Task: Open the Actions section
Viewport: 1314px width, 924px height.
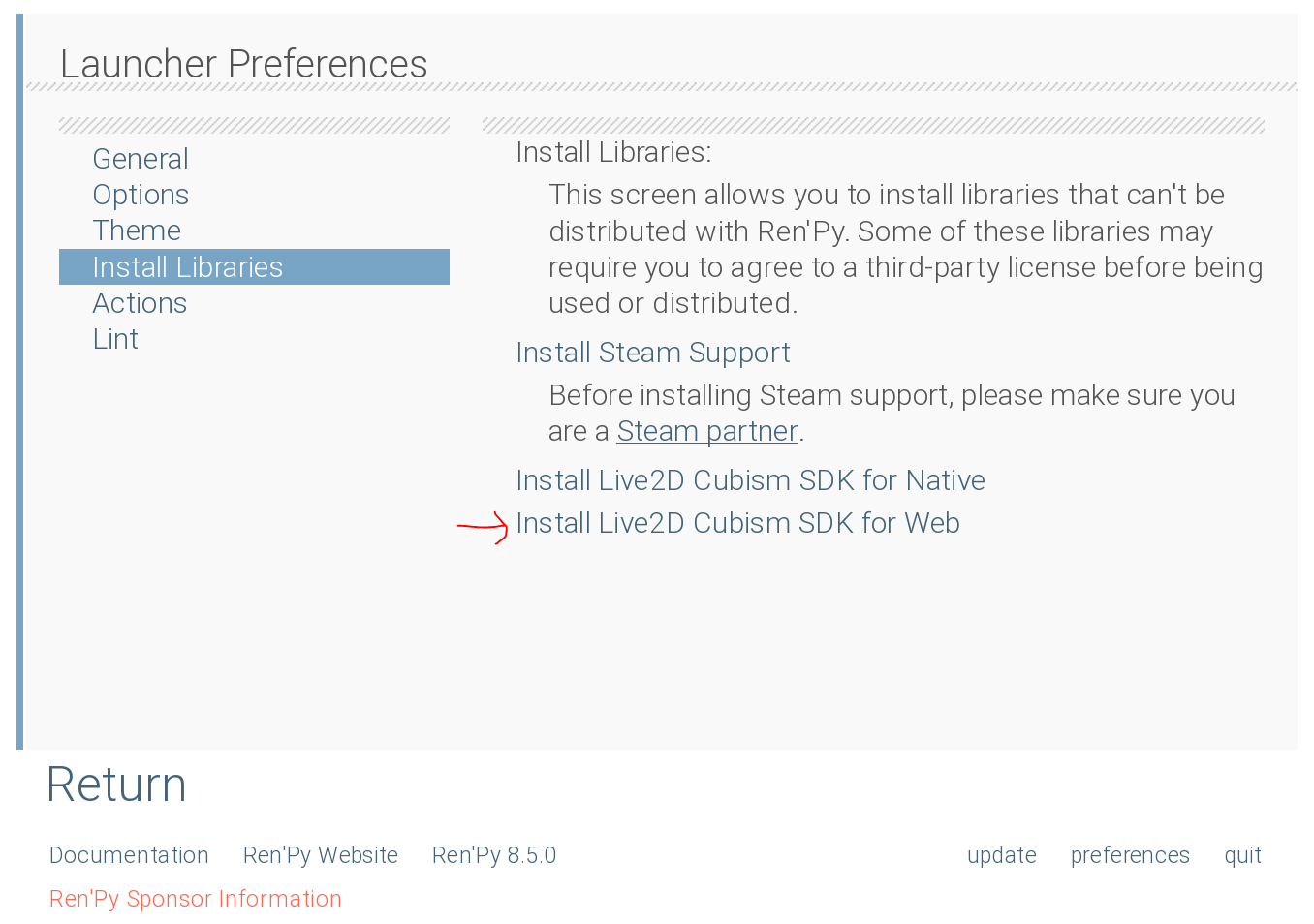Action: click(x=140, y=302)
